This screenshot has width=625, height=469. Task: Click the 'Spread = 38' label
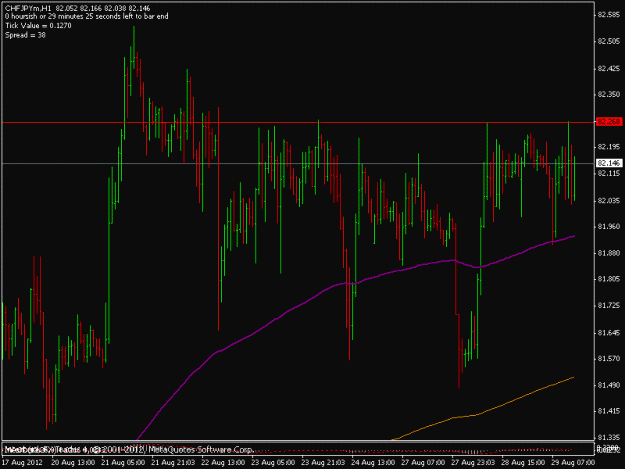[25, 35]
